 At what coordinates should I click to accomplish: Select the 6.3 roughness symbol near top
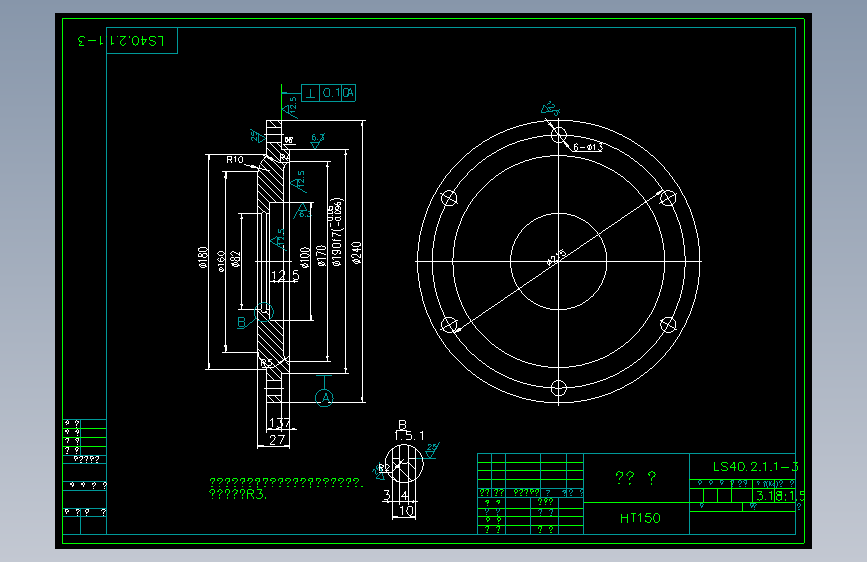pyautogui.click(x=317, y=140)
